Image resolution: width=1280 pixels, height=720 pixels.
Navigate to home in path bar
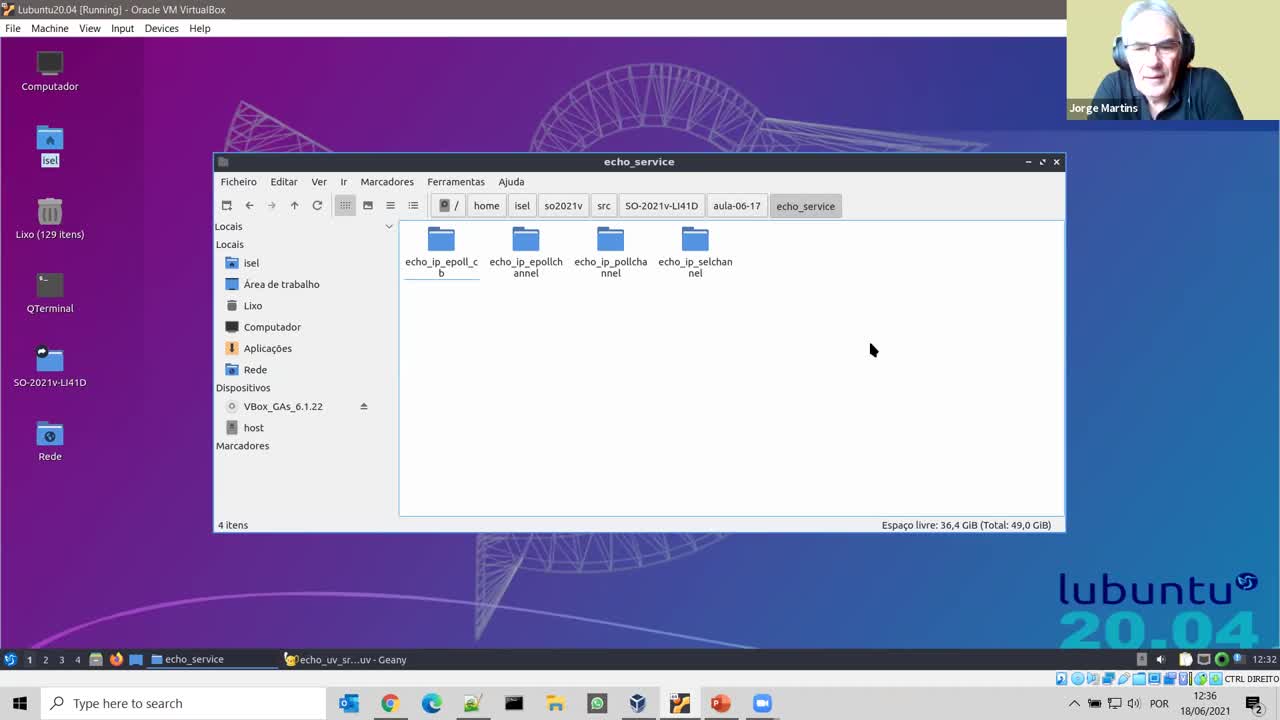pyautogui.click(x=486, y=206)
